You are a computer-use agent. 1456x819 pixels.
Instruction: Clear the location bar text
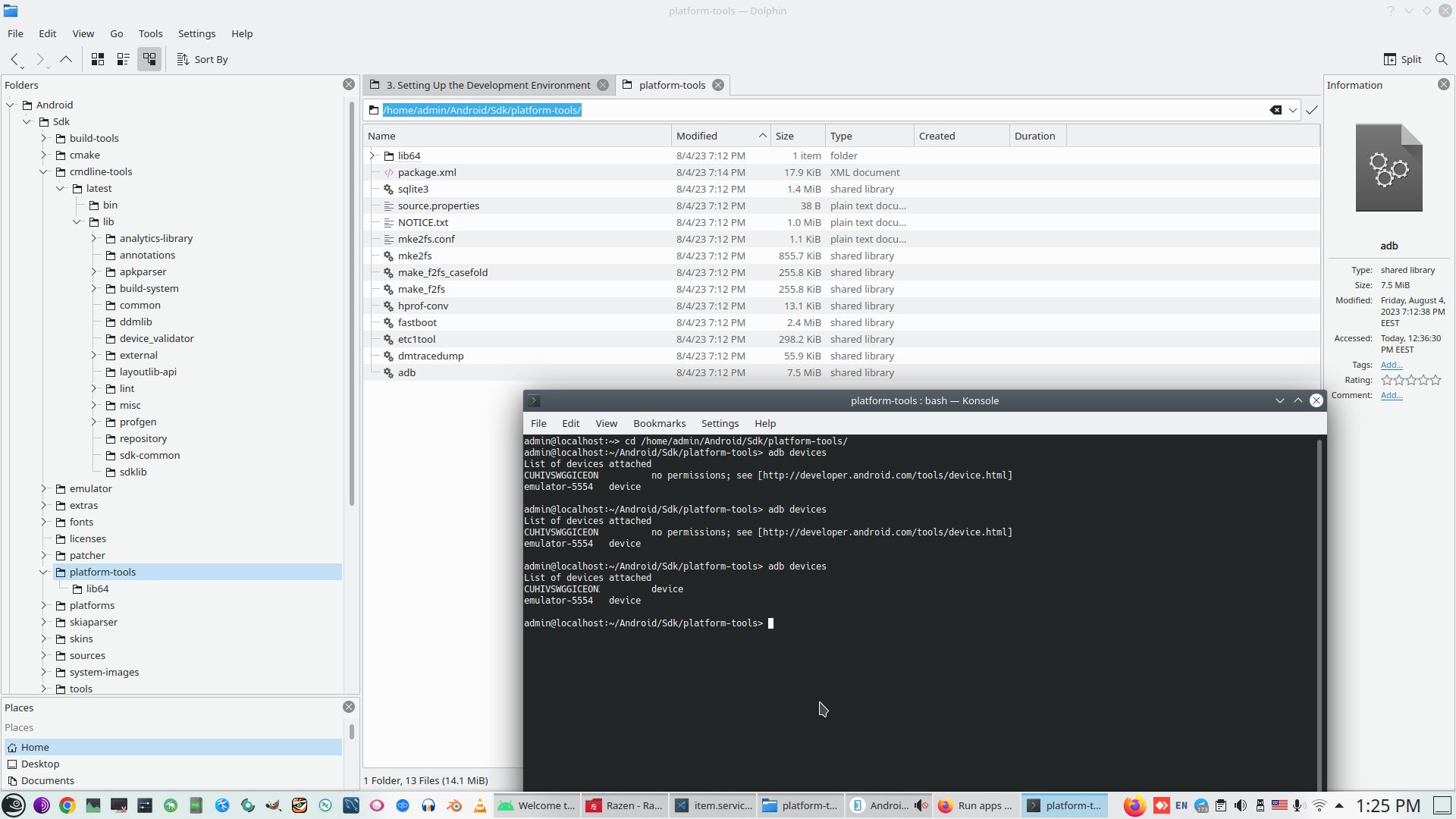point(1276,110)
